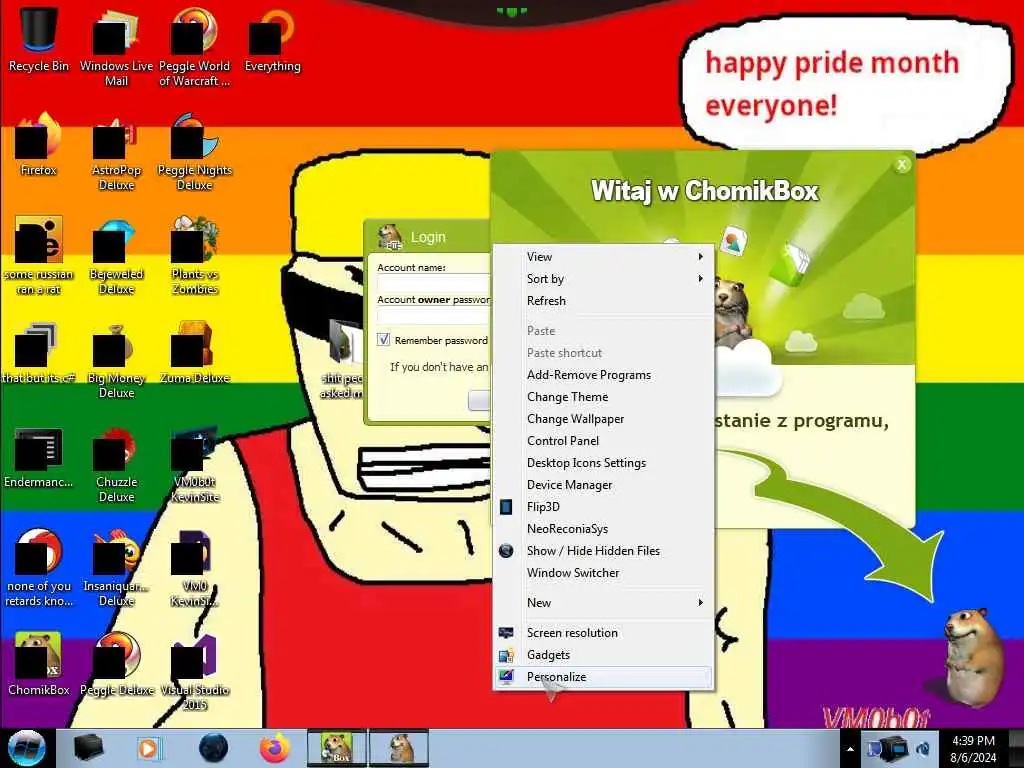Viewport: 1024px width, 768px height.
Task: Open Zuma Deluxe desktop icon
Action: pos(195,353)
